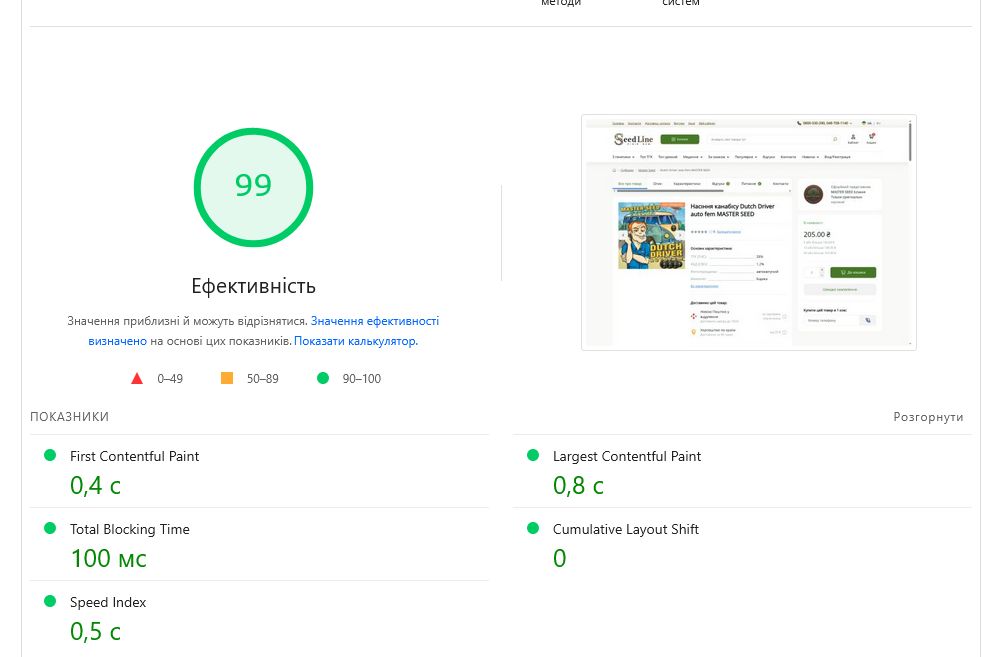Click the green dot beside Largest Contentful Paint

click(532, 455)
